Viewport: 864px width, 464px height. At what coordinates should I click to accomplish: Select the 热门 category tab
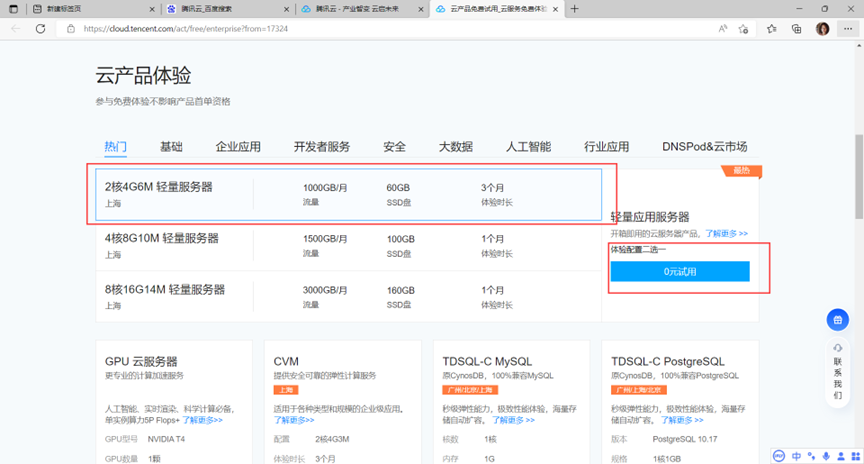(115, 147)
